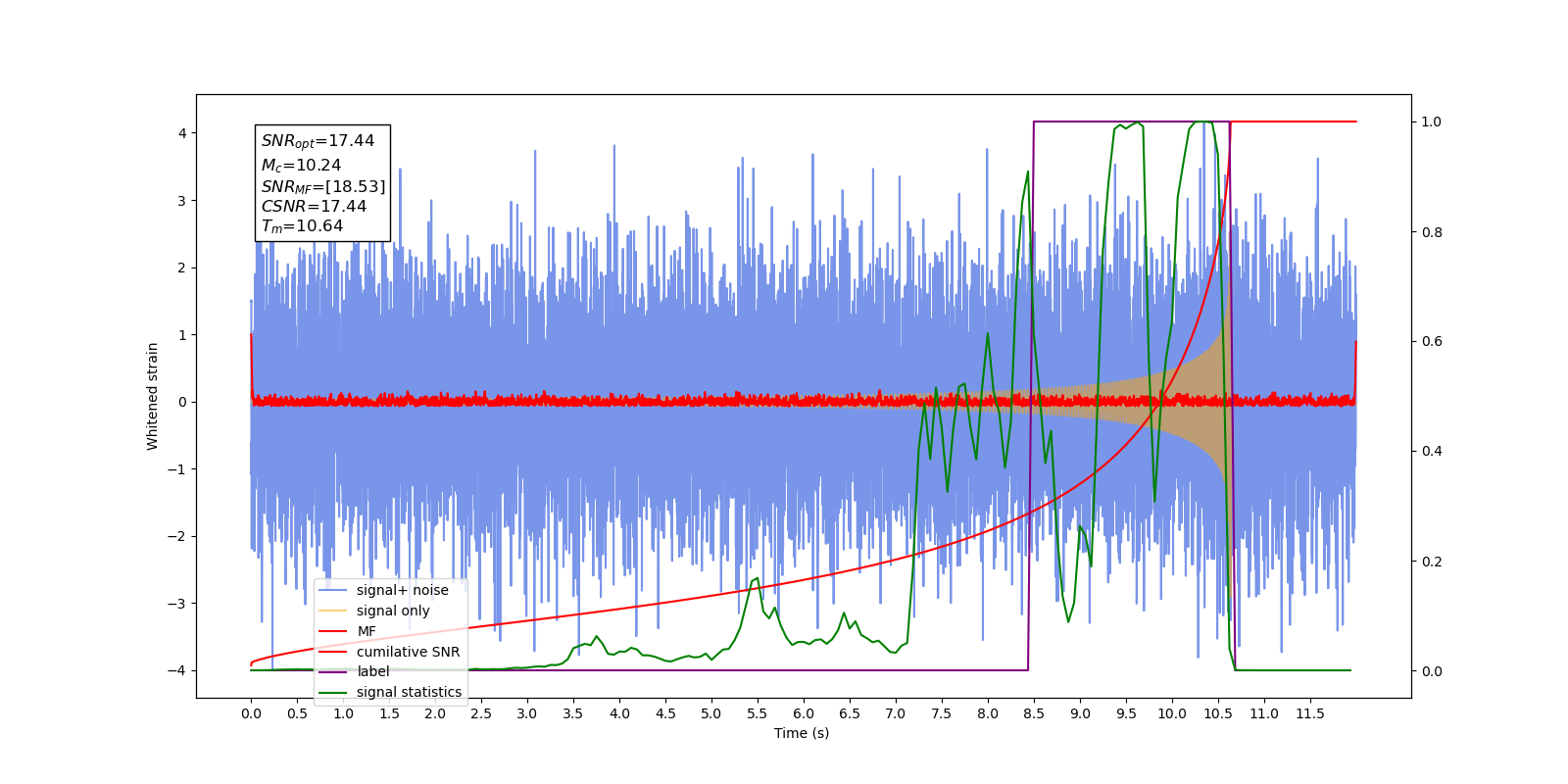1568x784 pixels.
Task: Click the 0.0 tick on time axis
Action: pos(251,713)
